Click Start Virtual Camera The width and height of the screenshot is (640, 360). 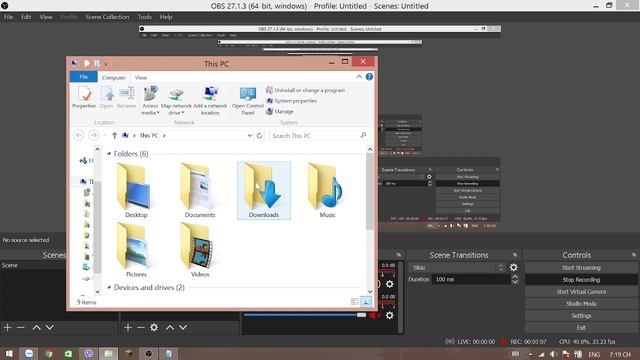pos(581,292)
